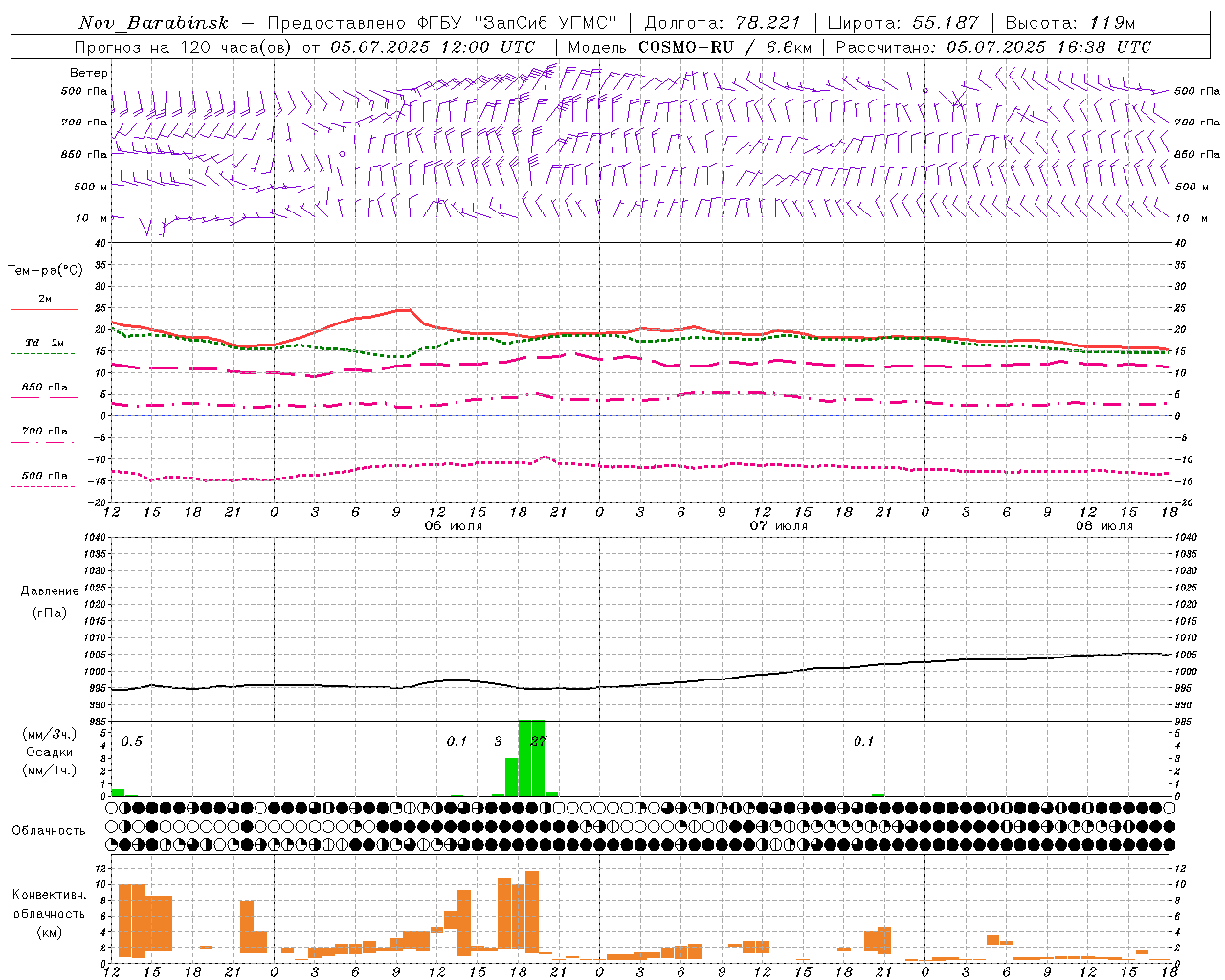
Task: Click the Nov_Barabinsk station title
Action: (154, 23)
